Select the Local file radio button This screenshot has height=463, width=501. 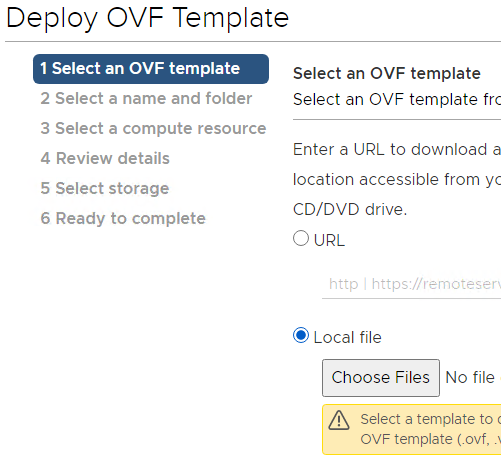pyautogui.click(x=301, y=335)
